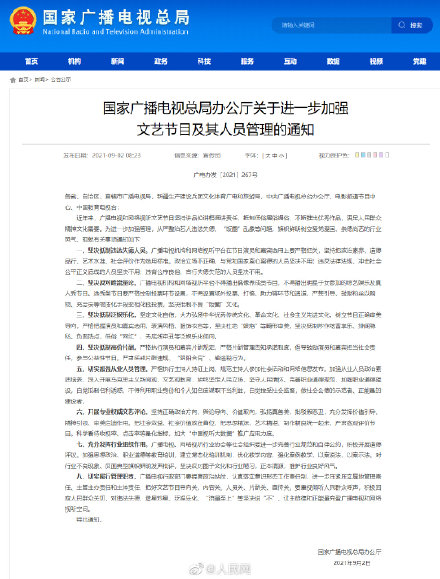Screen dimensions: 440x579
Task: Choose the white eye-protection color swatch
Action: 387,155
